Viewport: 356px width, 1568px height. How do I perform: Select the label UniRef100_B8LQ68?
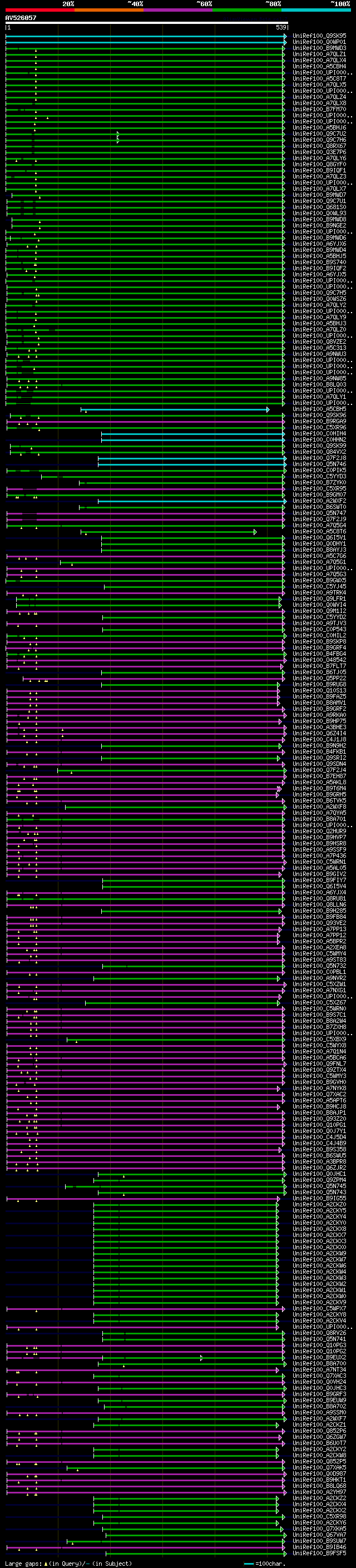click(319, 1486)
